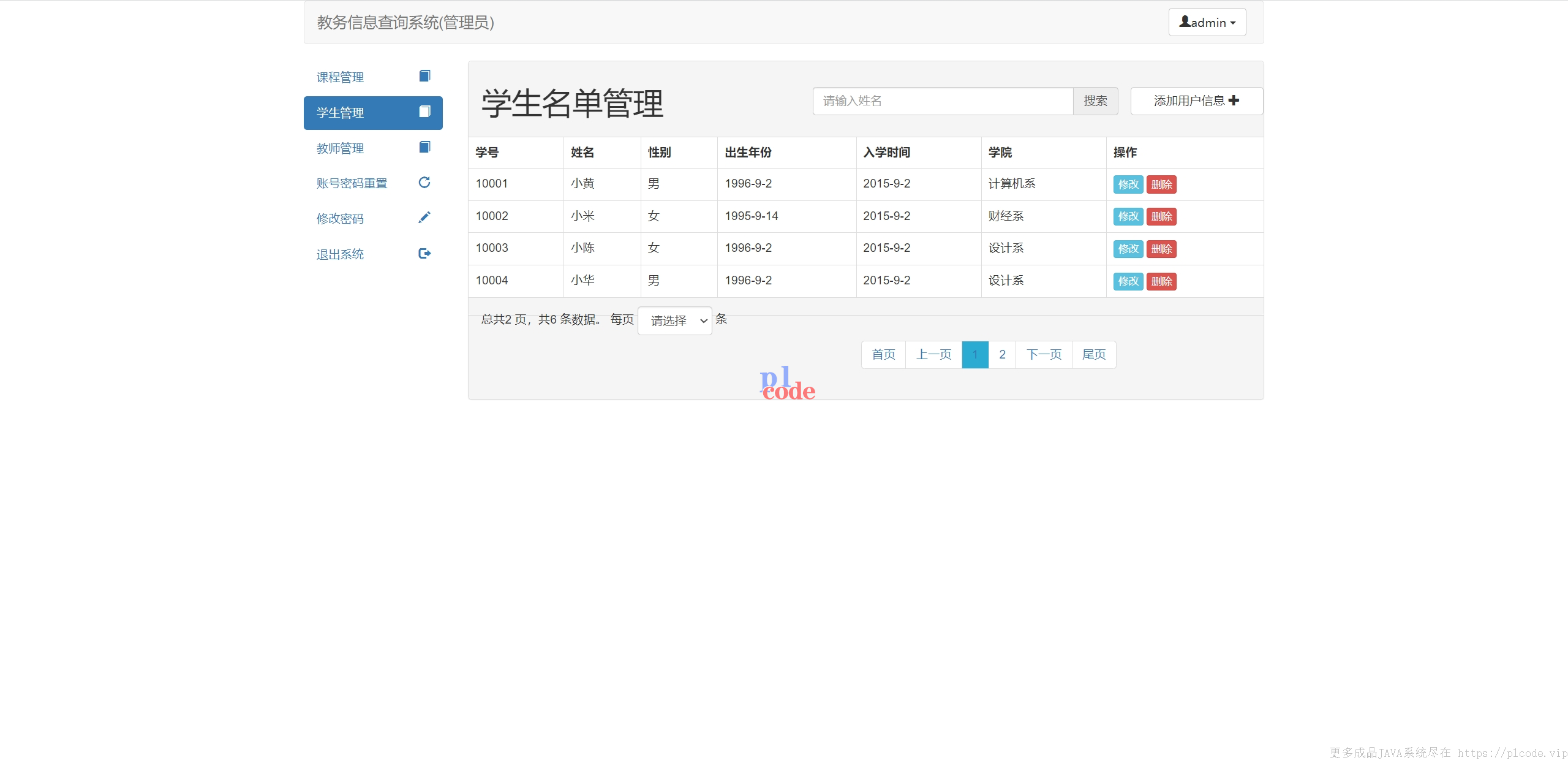
Task: Go to 首页 in pagination
Action: [x=883, y=355]
